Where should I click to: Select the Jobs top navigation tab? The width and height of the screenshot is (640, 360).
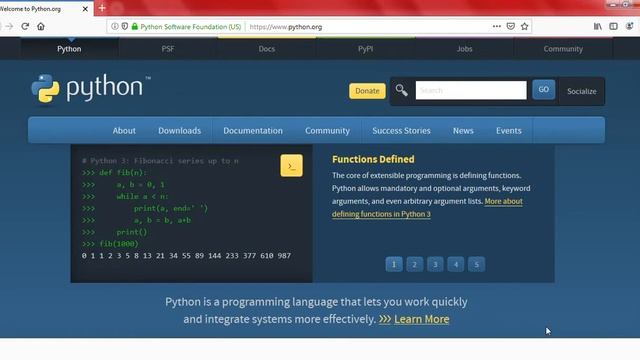464,49
